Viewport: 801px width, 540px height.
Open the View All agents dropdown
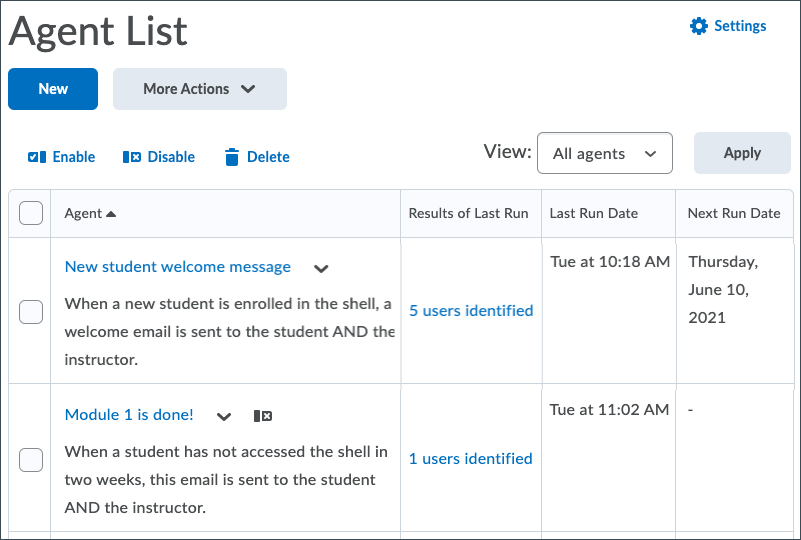point(604,154)
